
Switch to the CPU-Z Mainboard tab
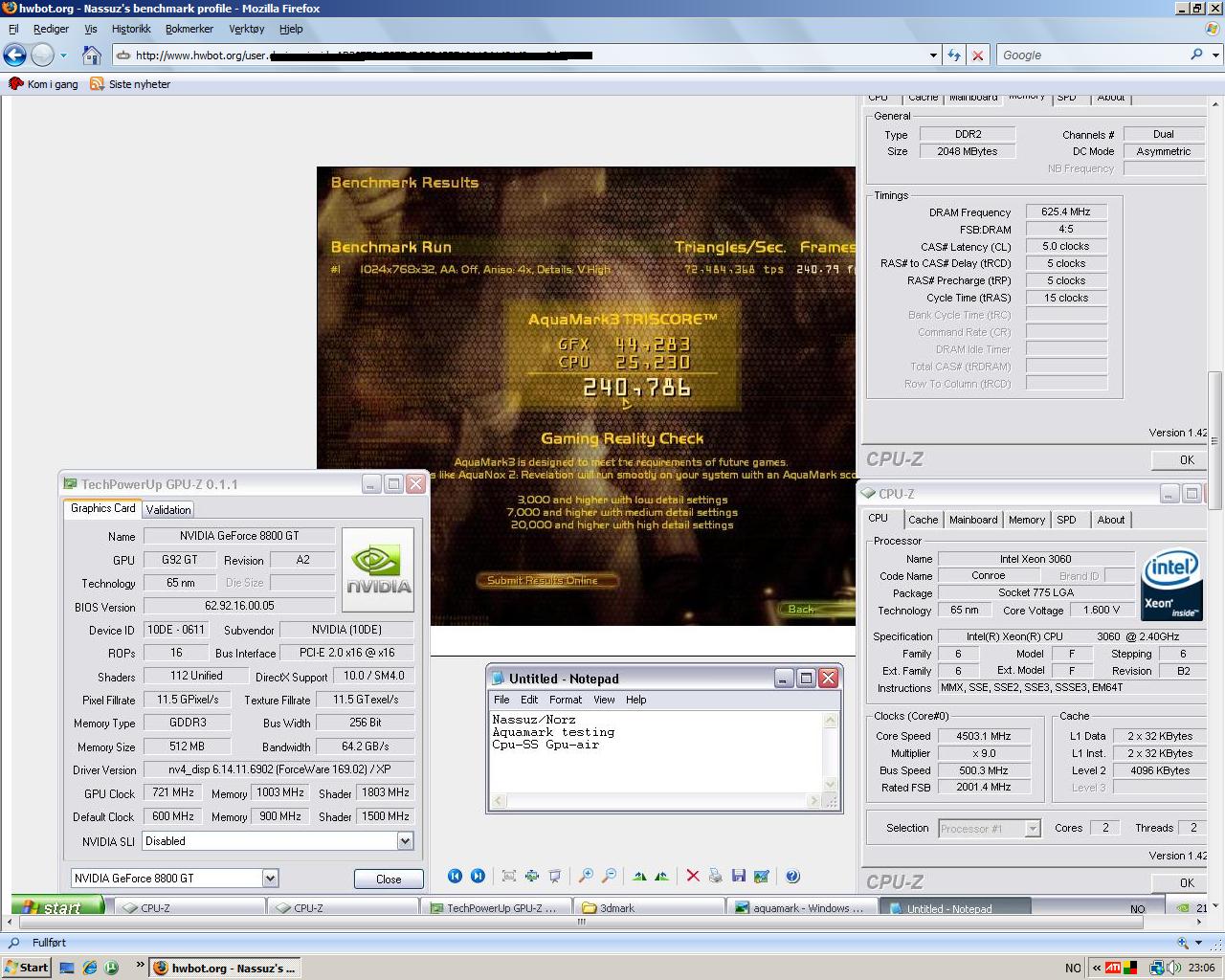(x=973, y=520)
